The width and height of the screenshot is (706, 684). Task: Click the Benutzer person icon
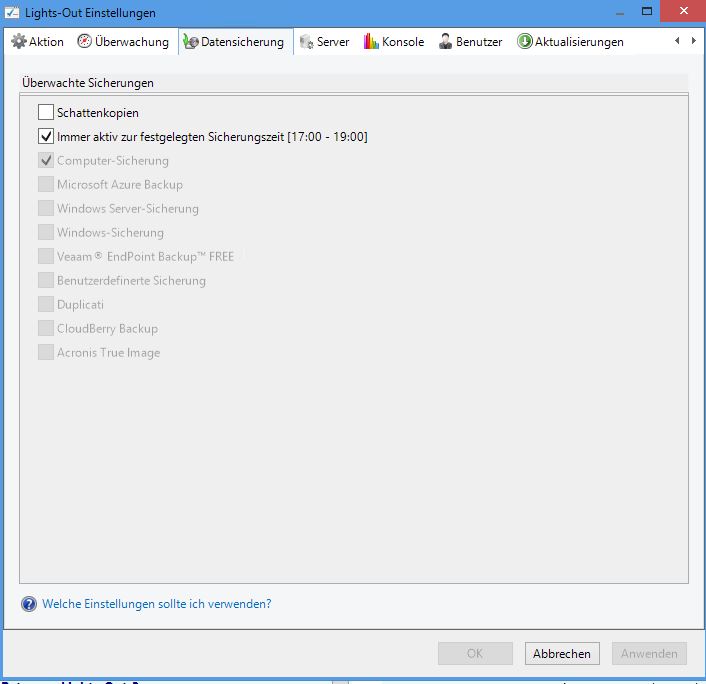(x=446, y=42)
